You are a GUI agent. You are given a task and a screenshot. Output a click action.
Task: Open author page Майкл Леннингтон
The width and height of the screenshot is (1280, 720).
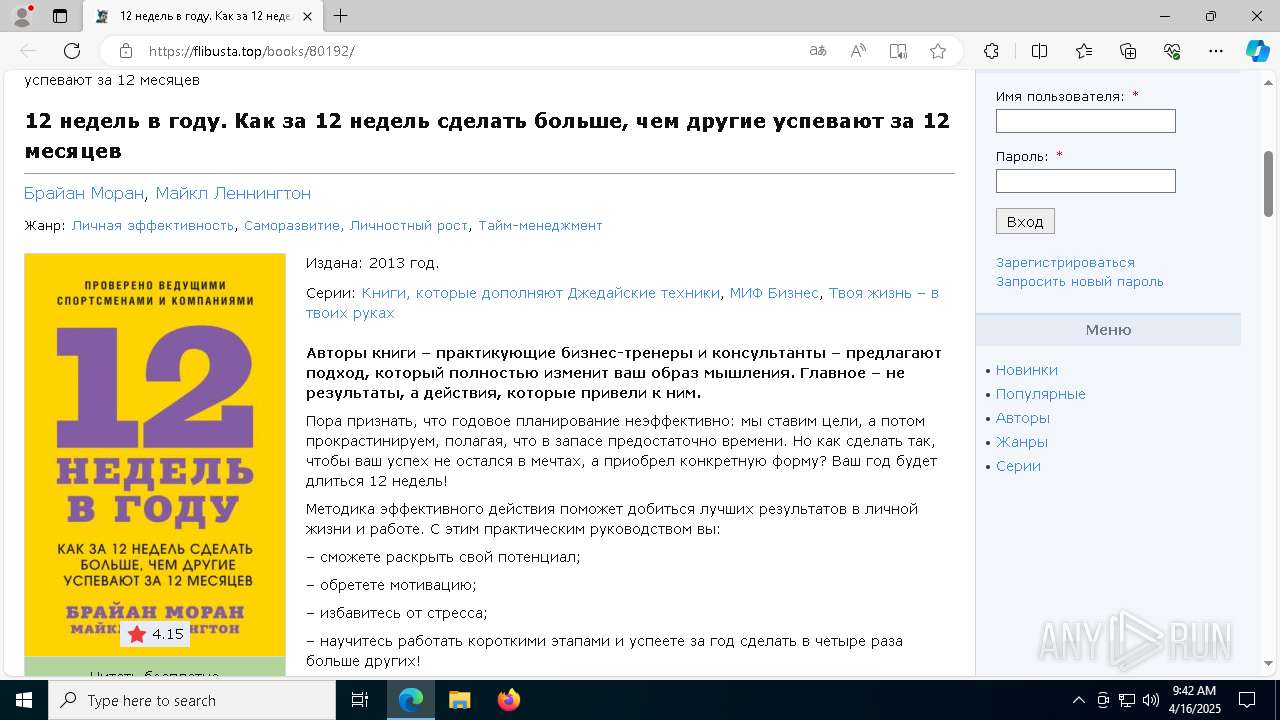coord(233,193)
